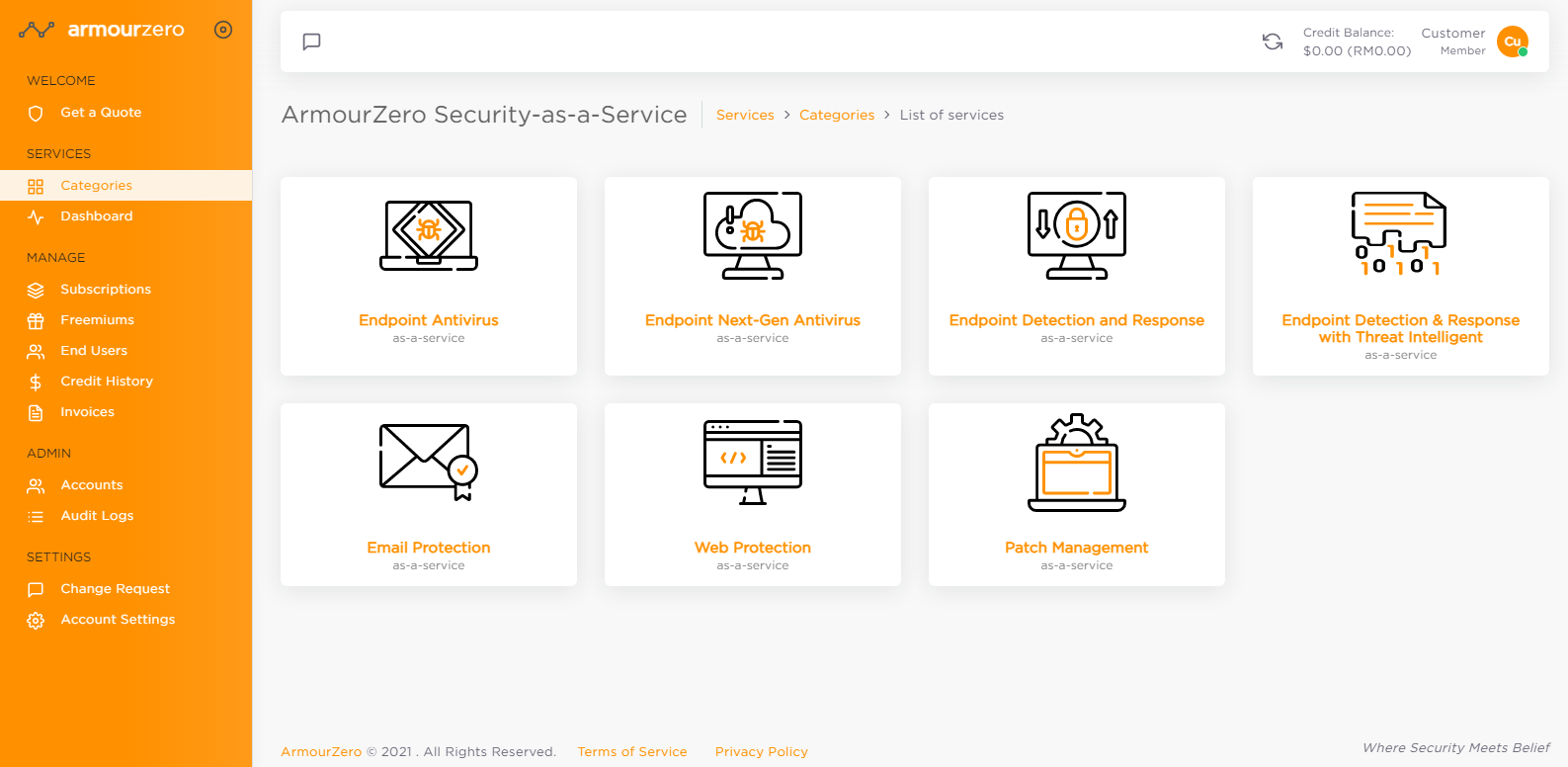Open Audit Logs in the sidebar

[x=125, y=516]
